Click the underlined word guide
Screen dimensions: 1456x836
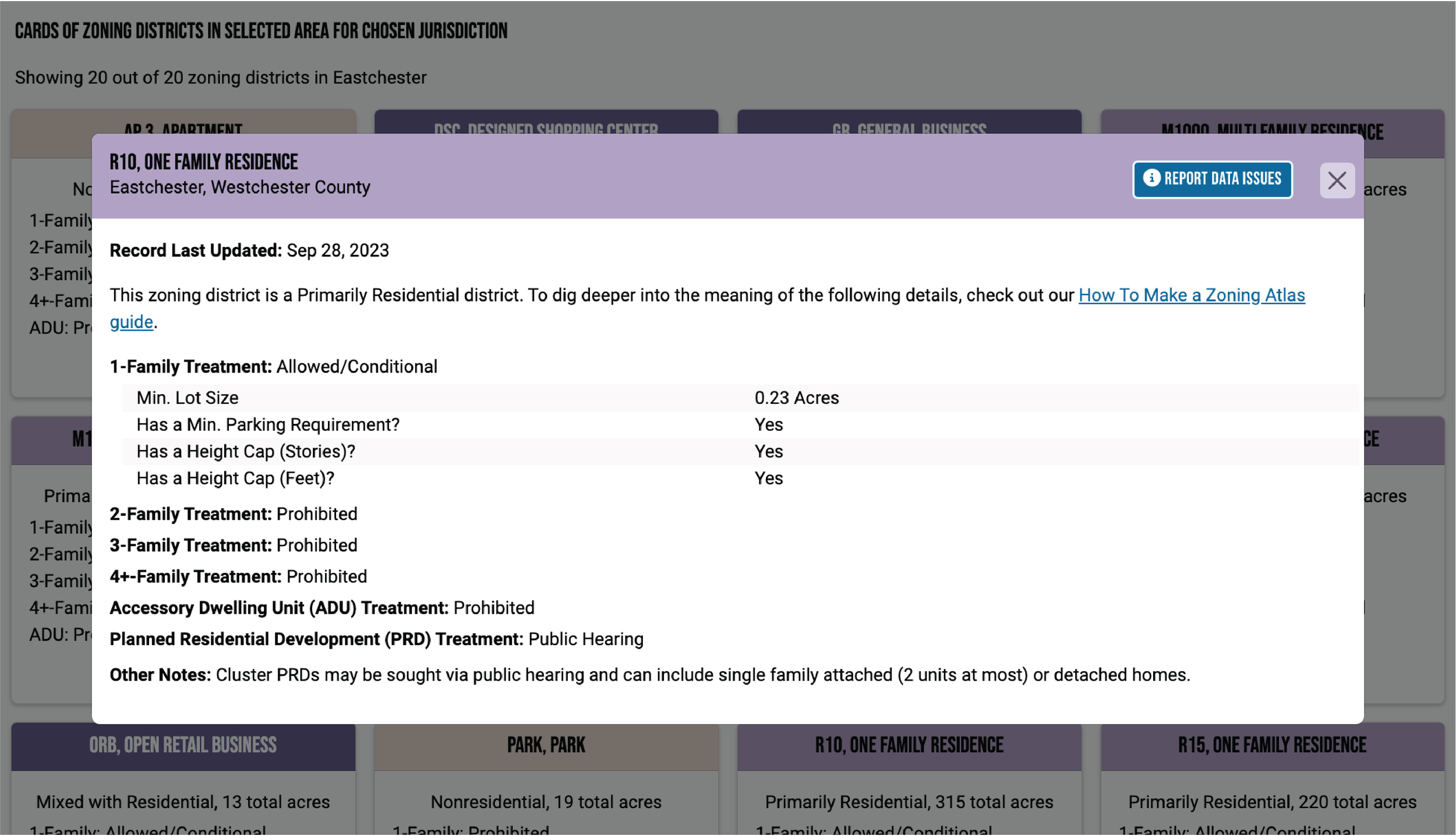(131, 322)
